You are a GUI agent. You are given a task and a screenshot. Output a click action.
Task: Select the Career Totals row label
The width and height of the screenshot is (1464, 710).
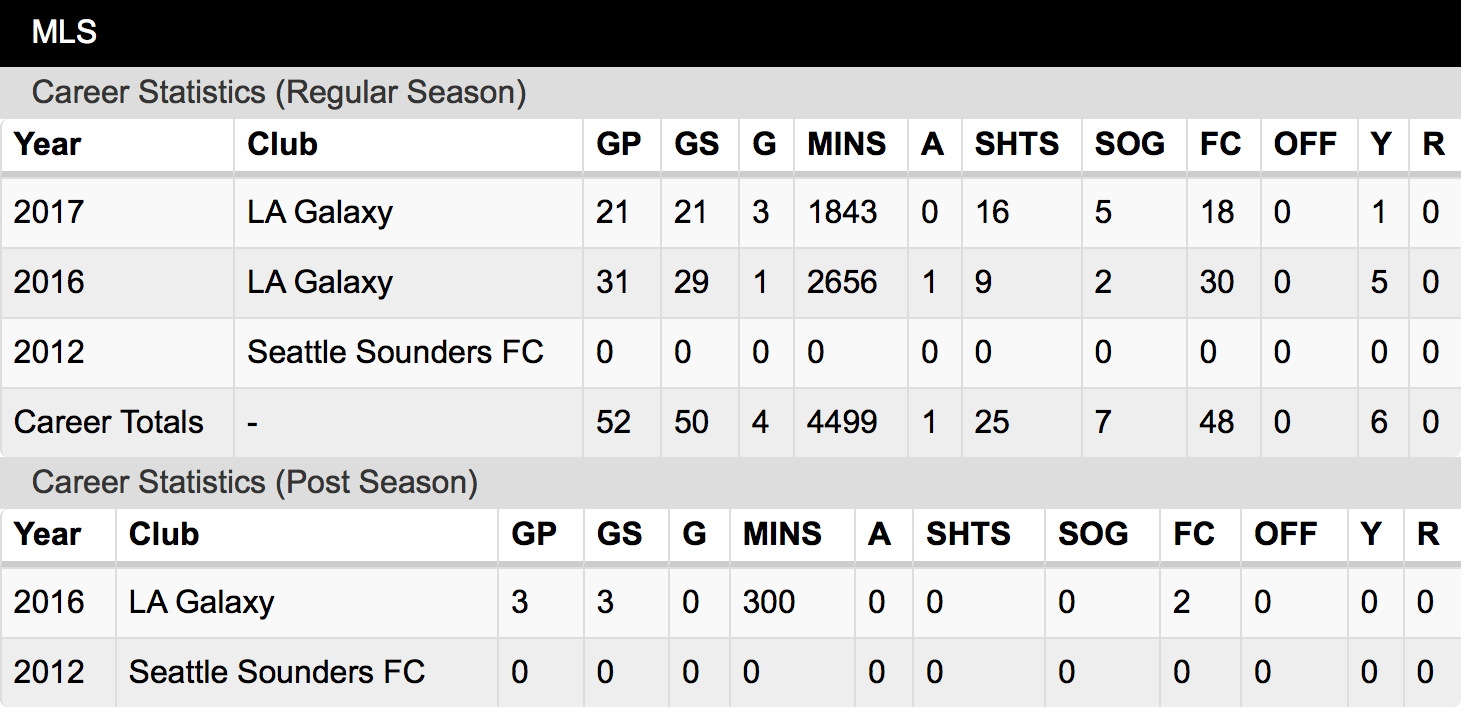click(x=109, y=422)
